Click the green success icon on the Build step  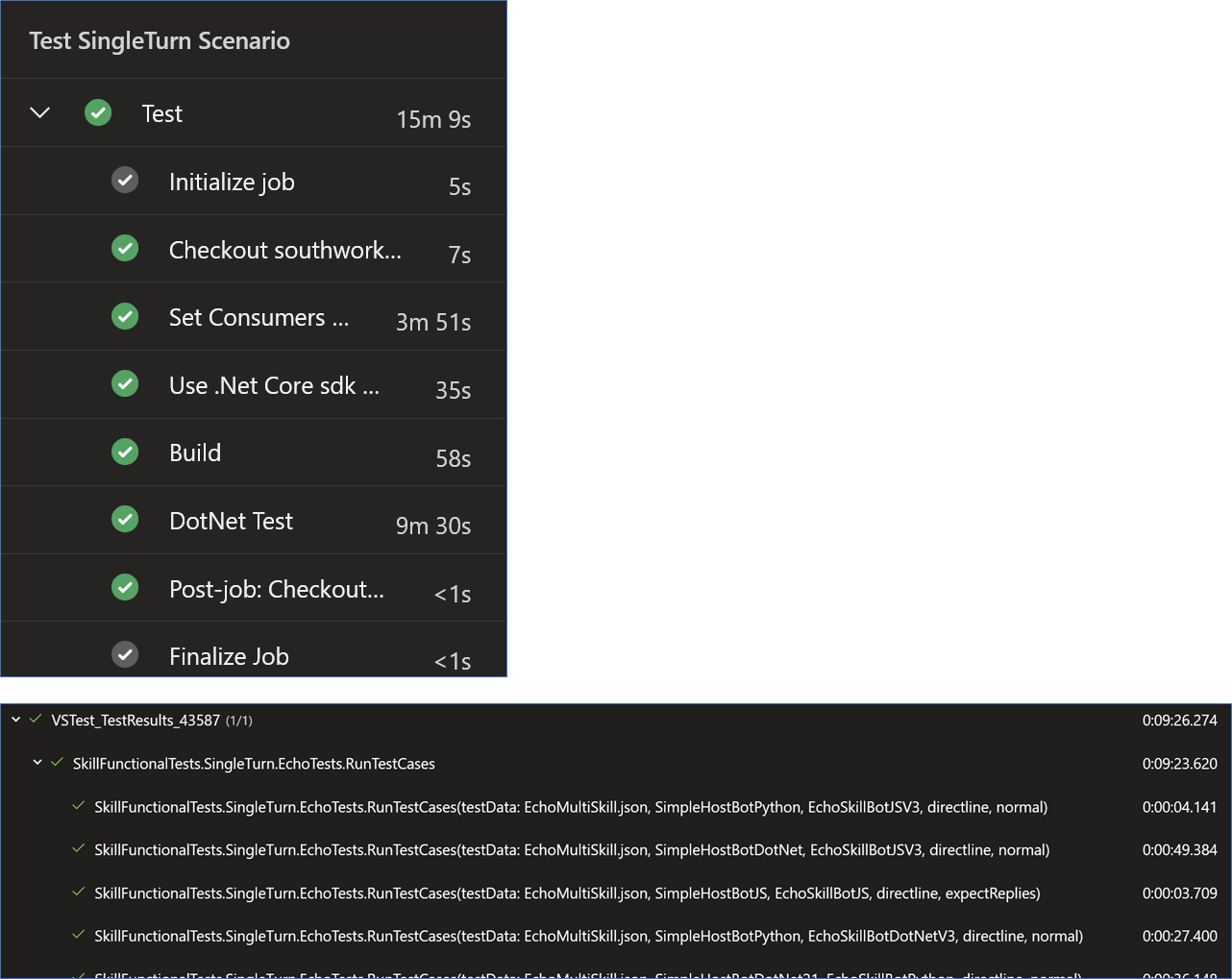[125, 451]
